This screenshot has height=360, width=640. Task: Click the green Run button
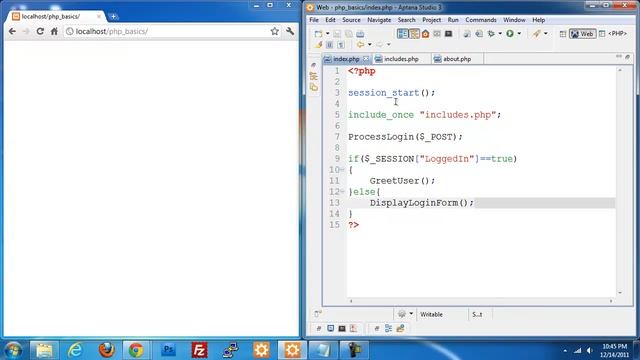tap(510, 34)
